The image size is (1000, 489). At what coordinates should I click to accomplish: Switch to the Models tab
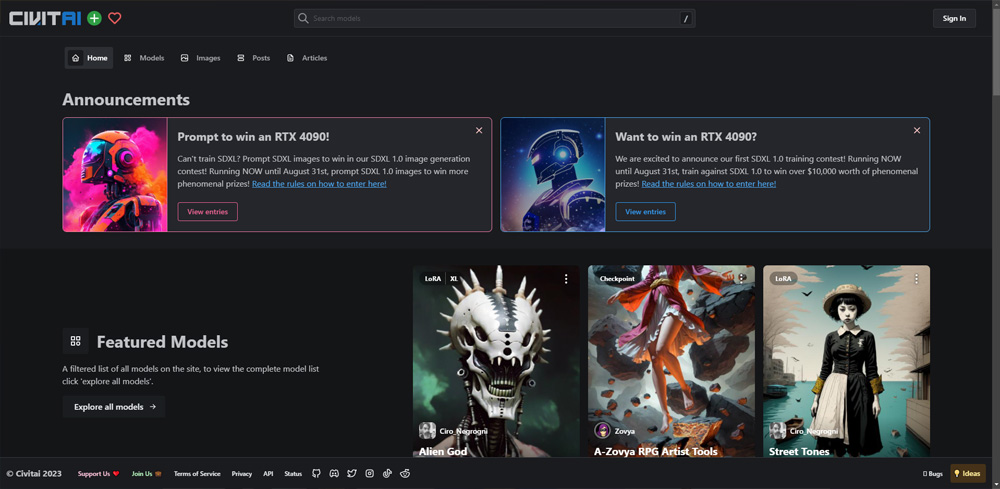tap(144, 58)
